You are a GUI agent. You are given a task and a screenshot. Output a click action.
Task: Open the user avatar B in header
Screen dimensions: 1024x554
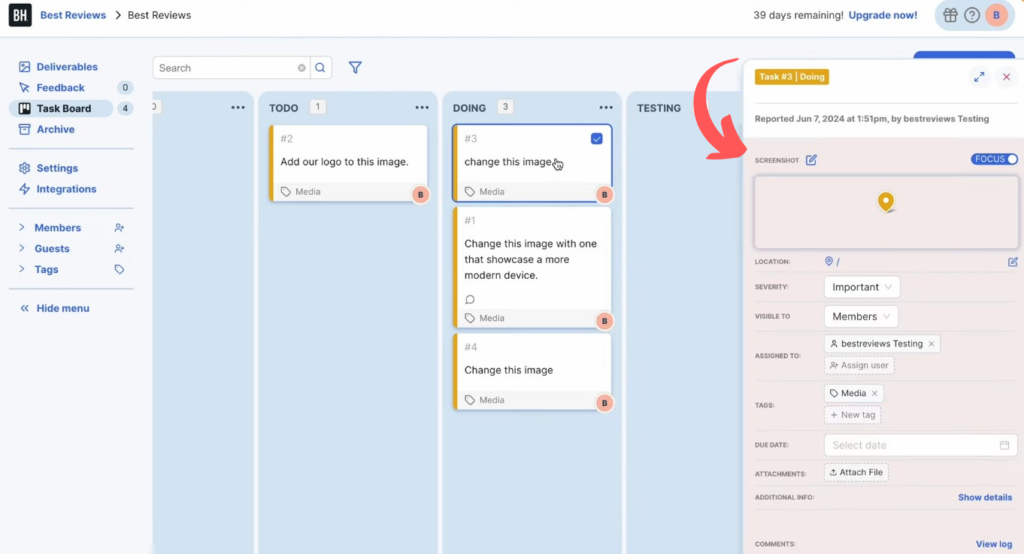tap(997, 15)
